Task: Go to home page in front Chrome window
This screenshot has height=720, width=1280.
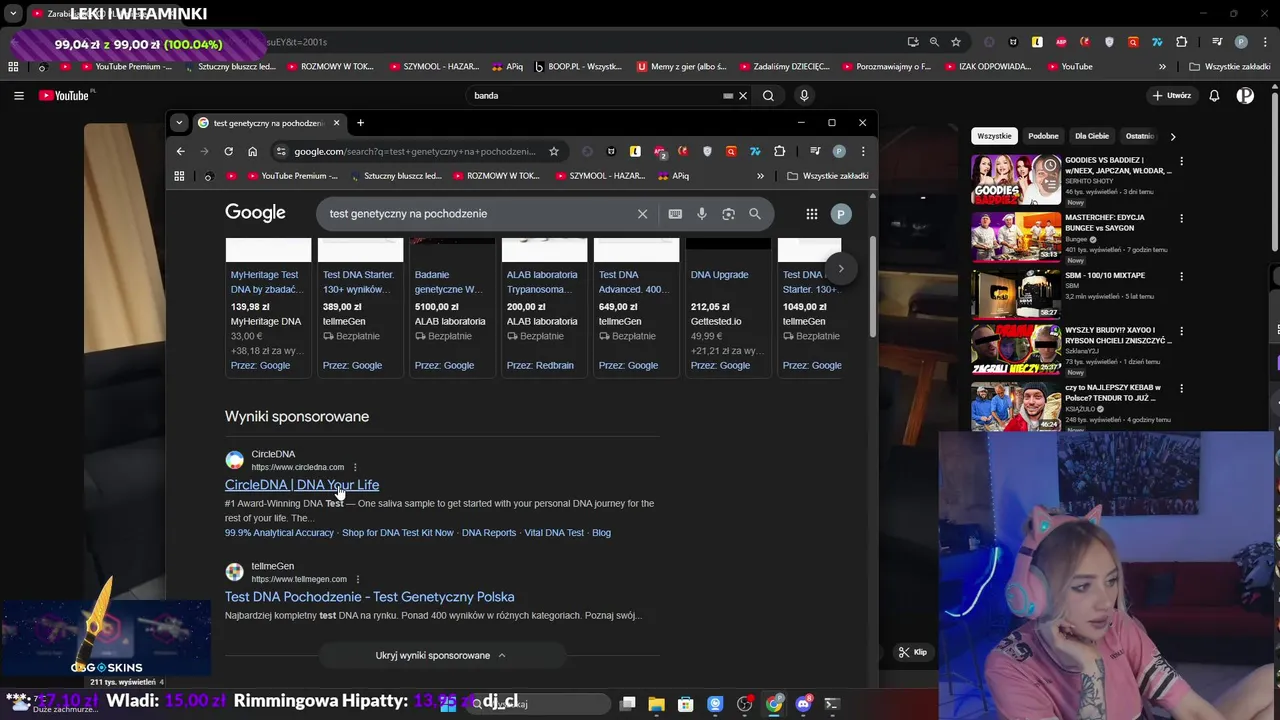Action: pyautogui.click(x=252, y=151)
